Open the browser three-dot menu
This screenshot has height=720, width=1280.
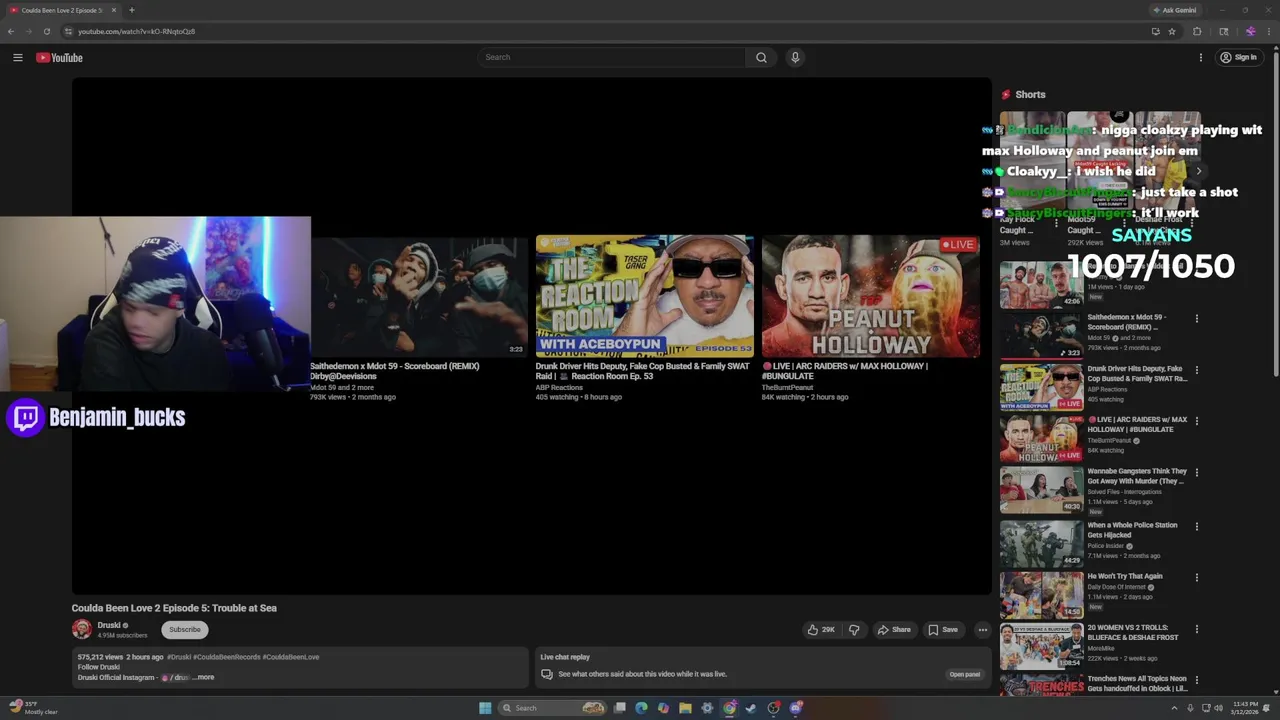(1268, 31)
